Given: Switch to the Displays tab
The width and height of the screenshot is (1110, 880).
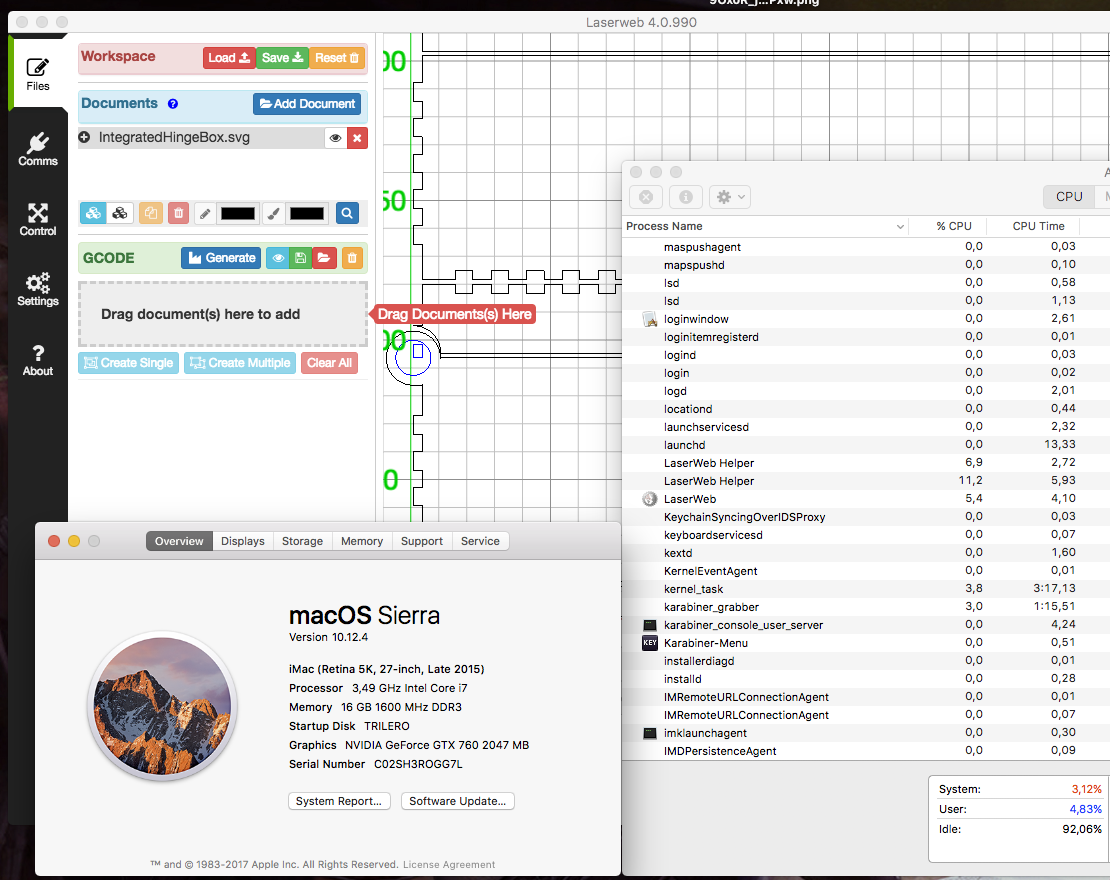Looking at the screenshot, I should point(243,541).
